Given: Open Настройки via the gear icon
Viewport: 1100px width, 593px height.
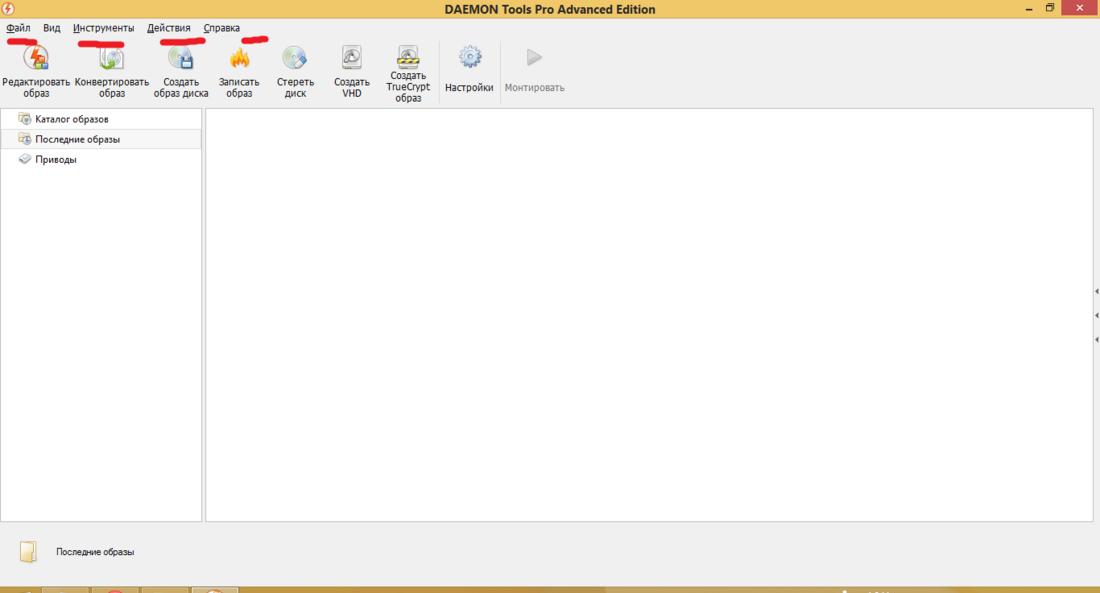Looking at the screenshot, I should pos(469,59).
